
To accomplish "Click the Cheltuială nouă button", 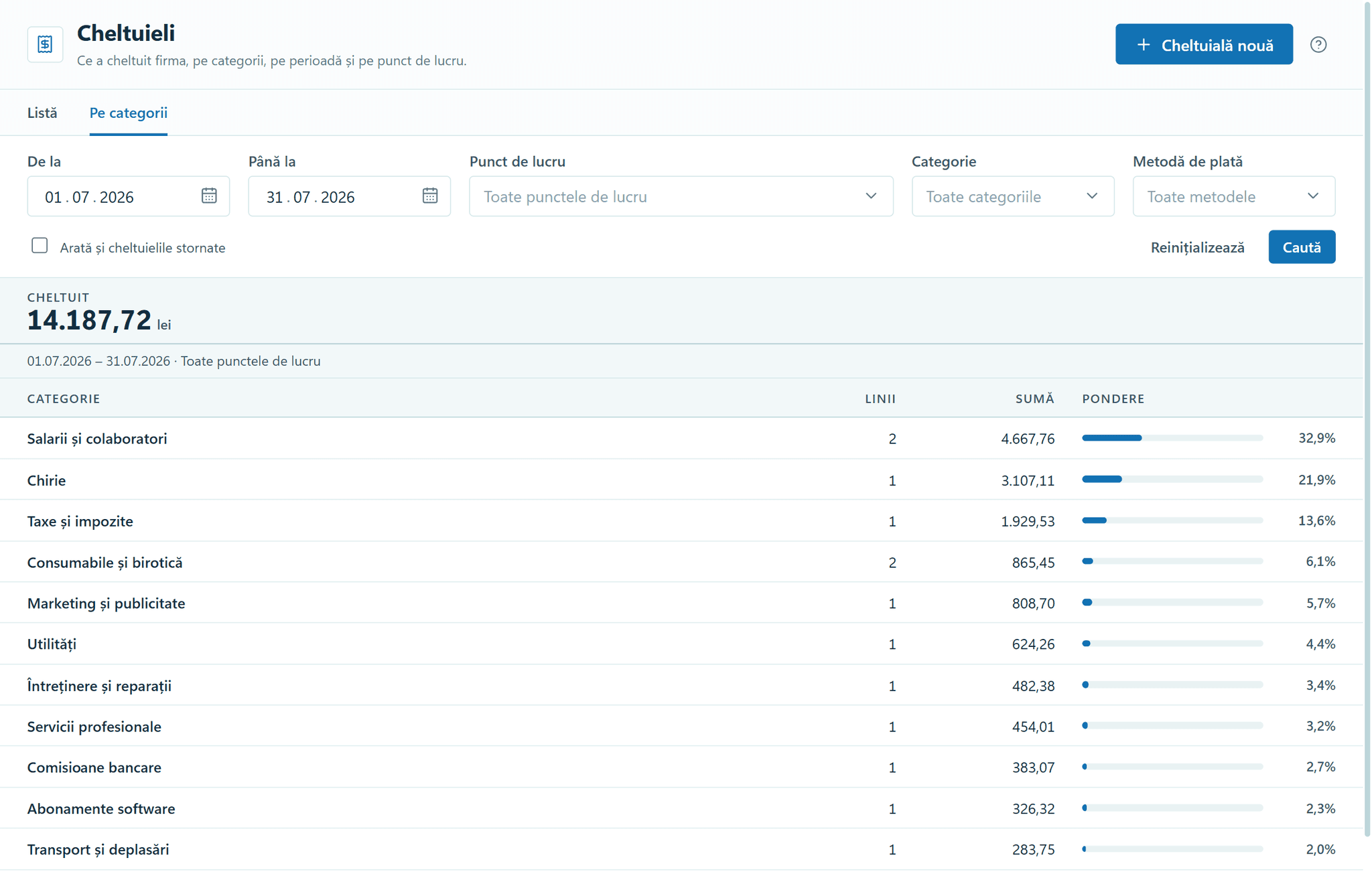I will pos(1204,44).
